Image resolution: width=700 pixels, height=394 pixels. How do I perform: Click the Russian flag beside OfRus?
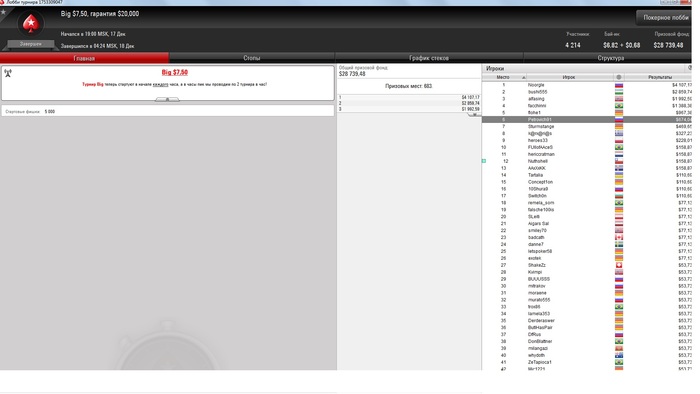(619, 334)
